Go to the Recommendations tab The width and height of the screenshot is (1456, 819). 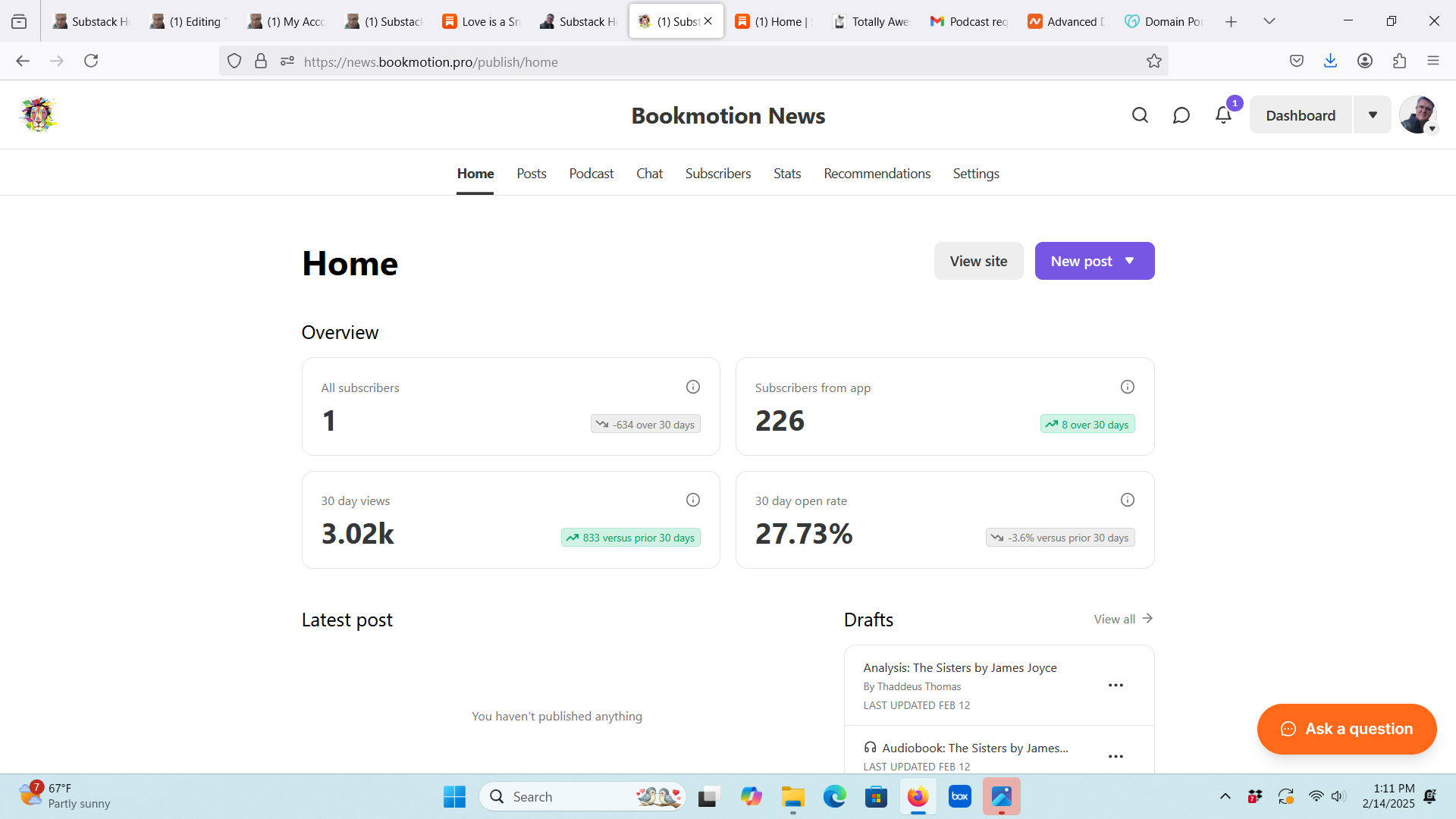877,174
